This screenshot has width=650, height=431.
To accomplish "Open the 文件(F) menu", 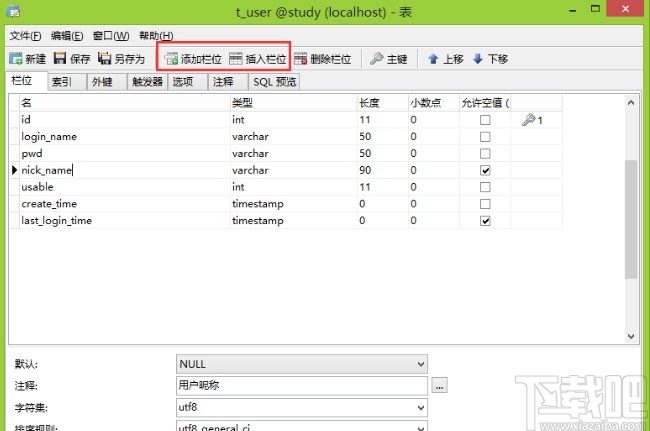I will click(25, 36).
